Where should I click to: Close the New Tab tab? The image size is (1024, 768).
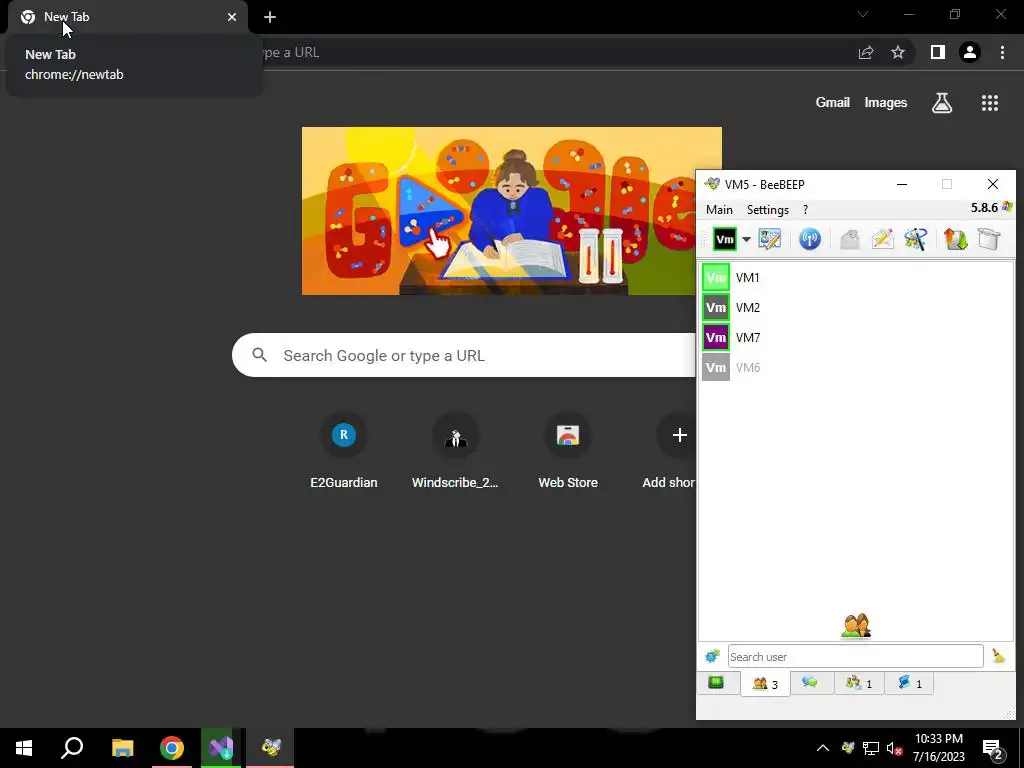(232, 17)
